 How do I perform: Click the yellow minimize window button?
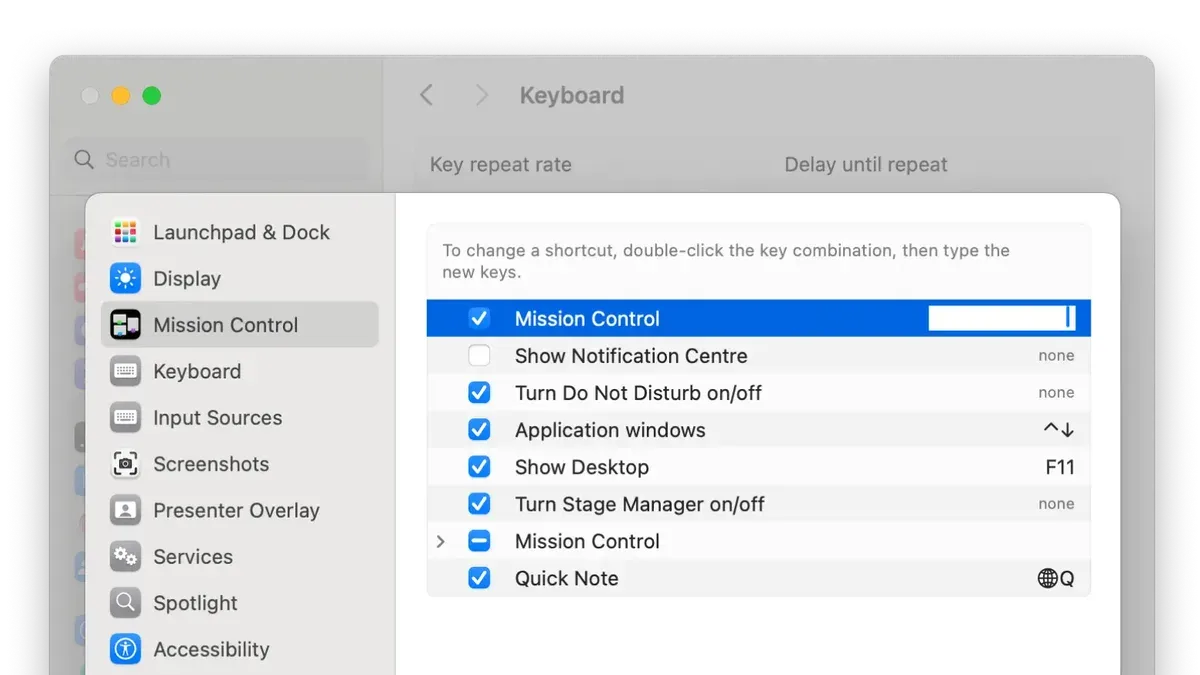(121, 96)
